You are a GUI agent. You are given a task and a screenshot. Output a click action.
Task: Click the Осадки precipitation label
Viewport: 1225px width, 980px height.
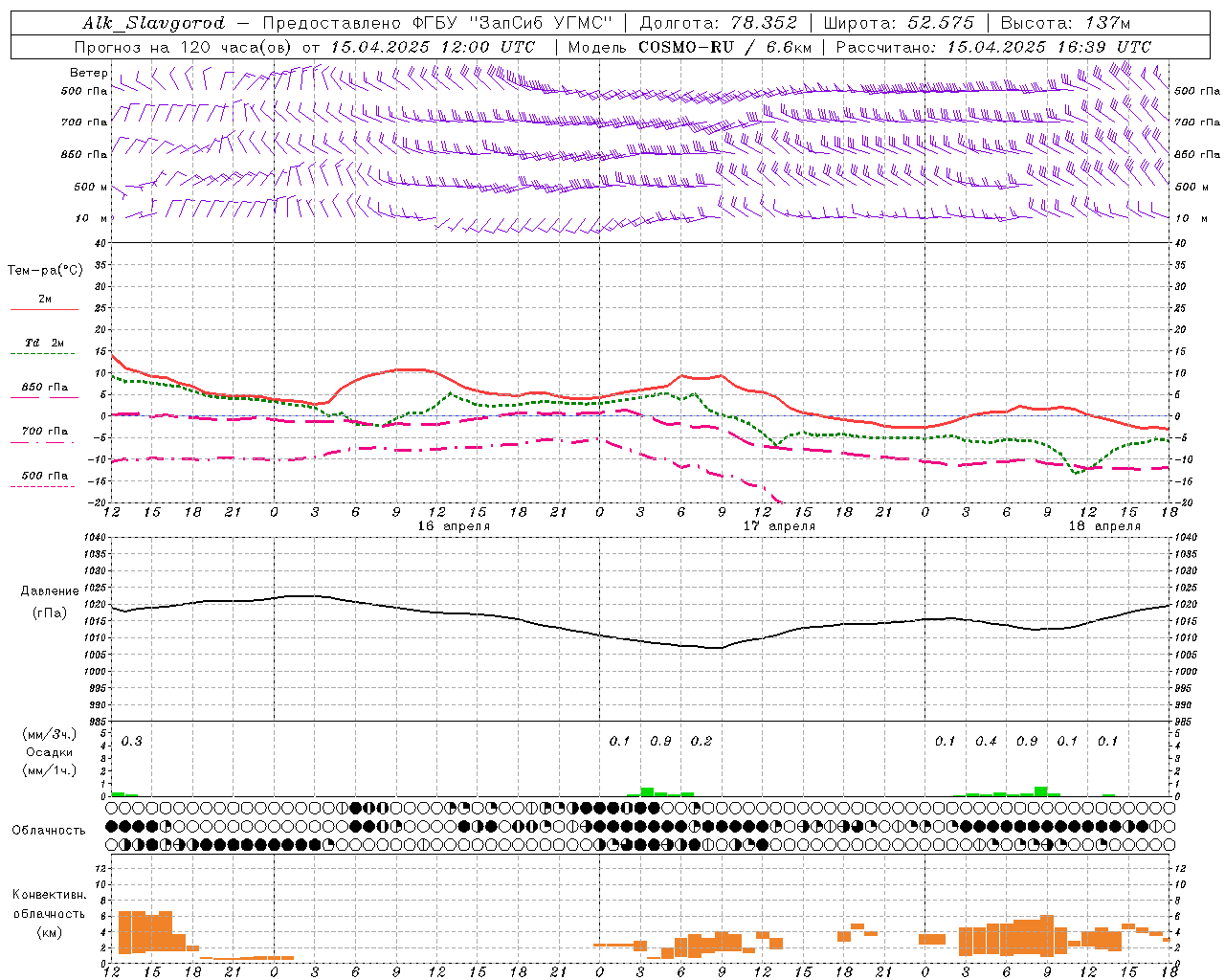49,752
